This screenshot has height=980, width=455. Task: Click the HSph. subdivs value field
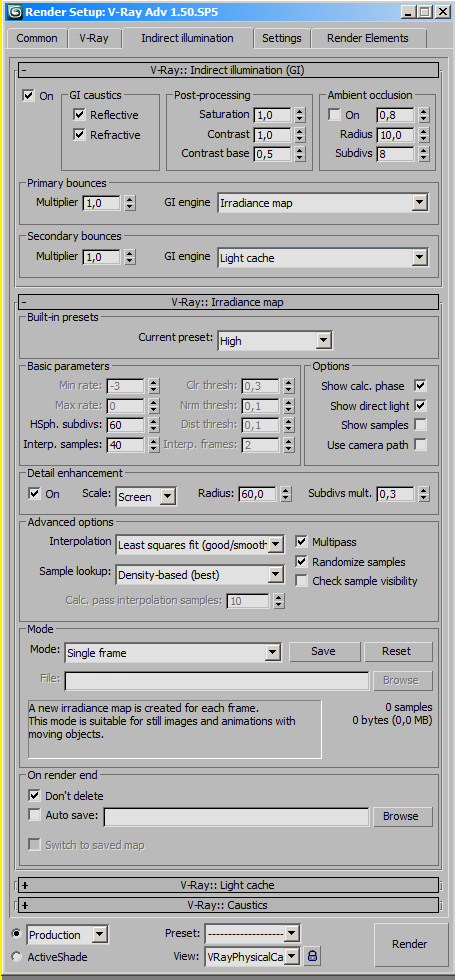tap(126, 425)
